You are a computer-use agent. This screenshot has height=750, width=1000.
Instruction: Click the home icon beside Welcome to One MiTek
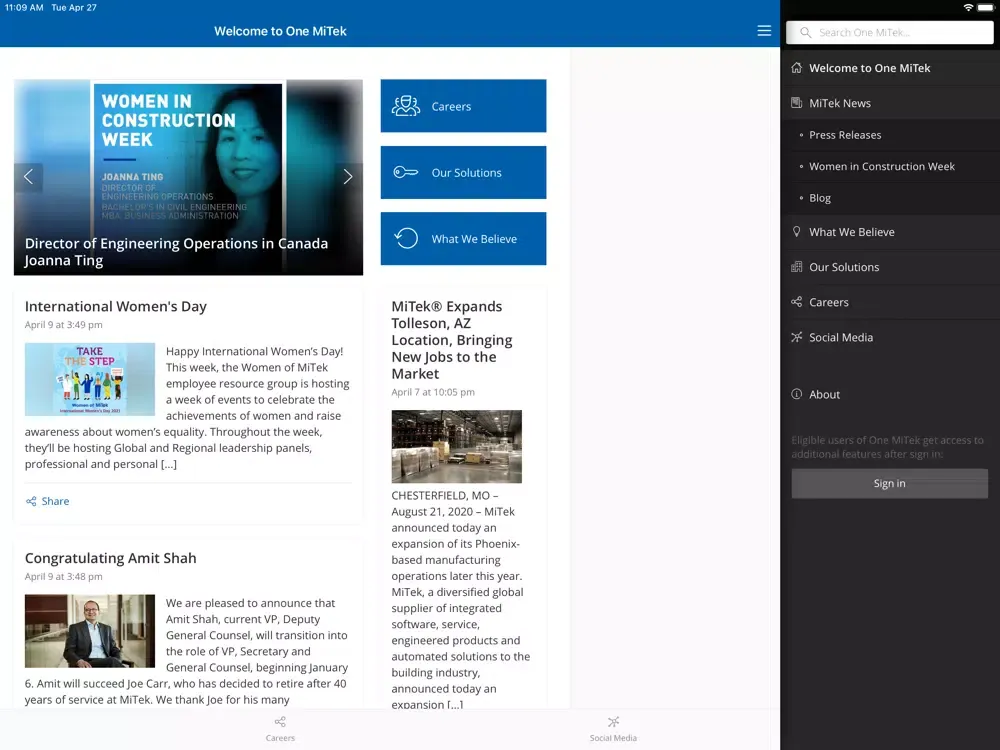[797, 68]
